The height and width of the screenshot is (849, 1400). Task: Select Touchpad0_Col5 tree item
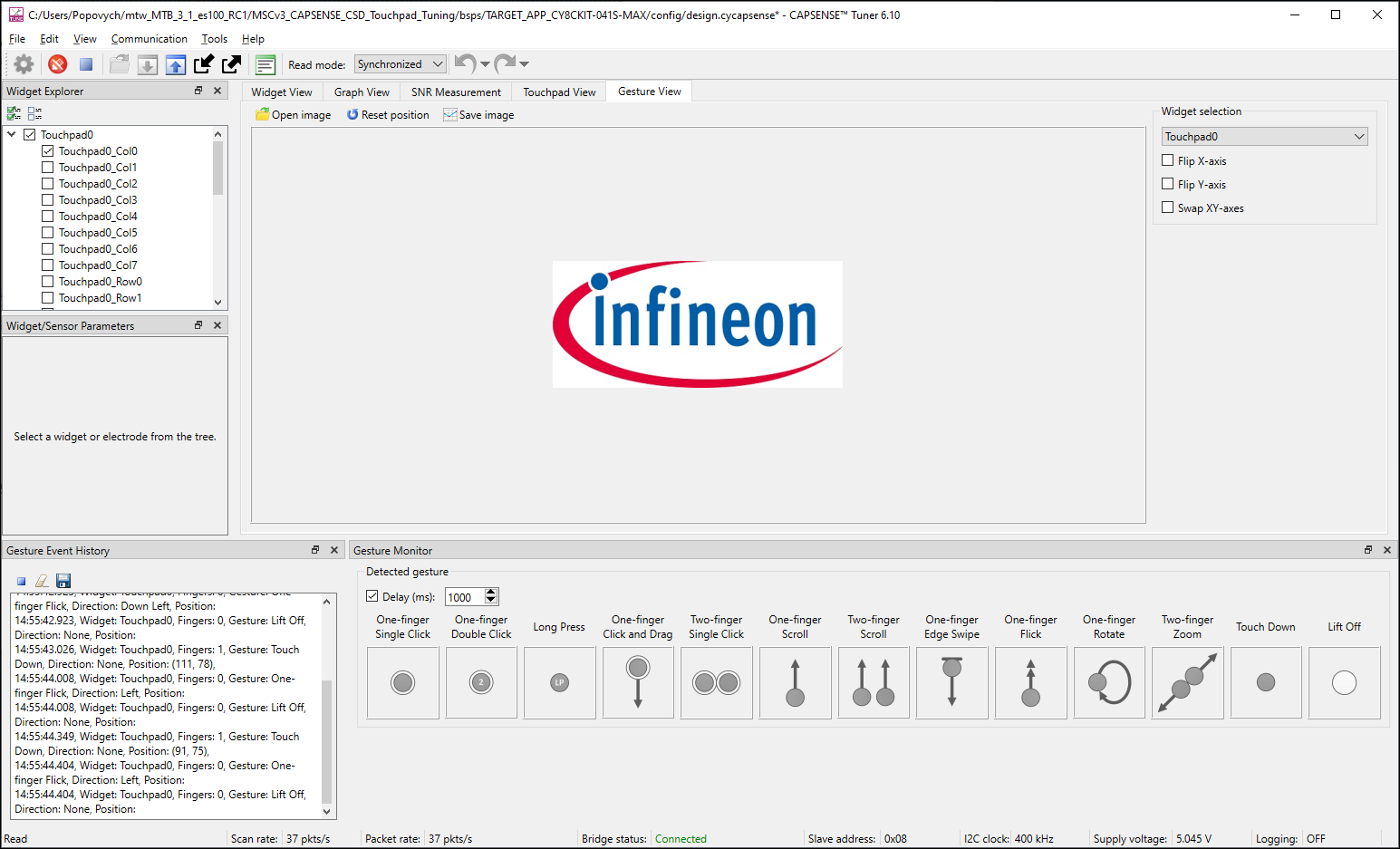tap(98, 233)
